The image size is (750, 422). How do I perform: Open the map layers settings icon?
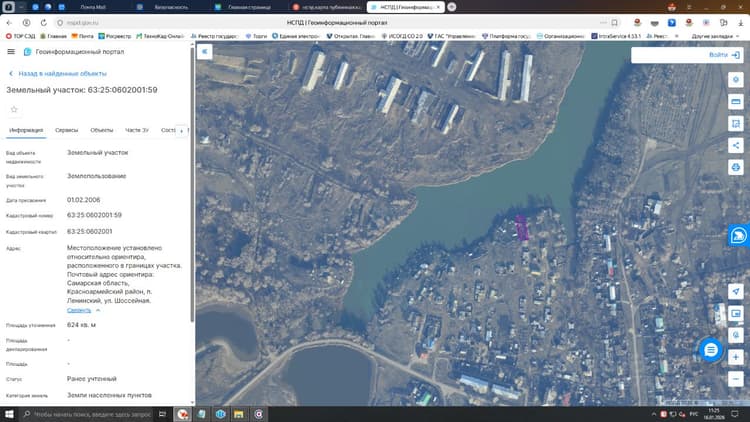736,80
